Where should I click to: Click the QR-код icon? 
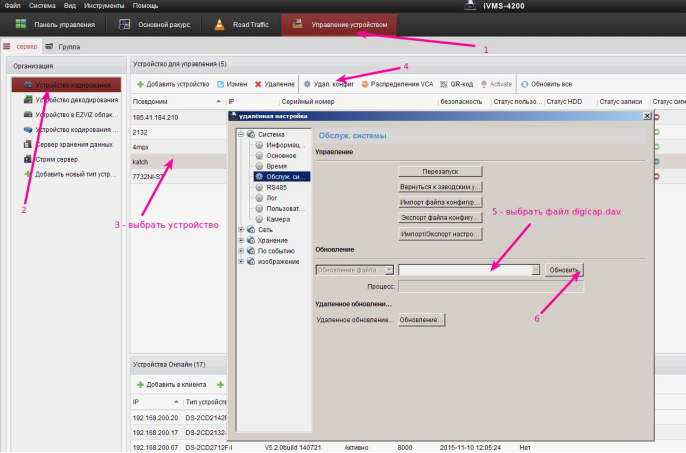point(443,84)
